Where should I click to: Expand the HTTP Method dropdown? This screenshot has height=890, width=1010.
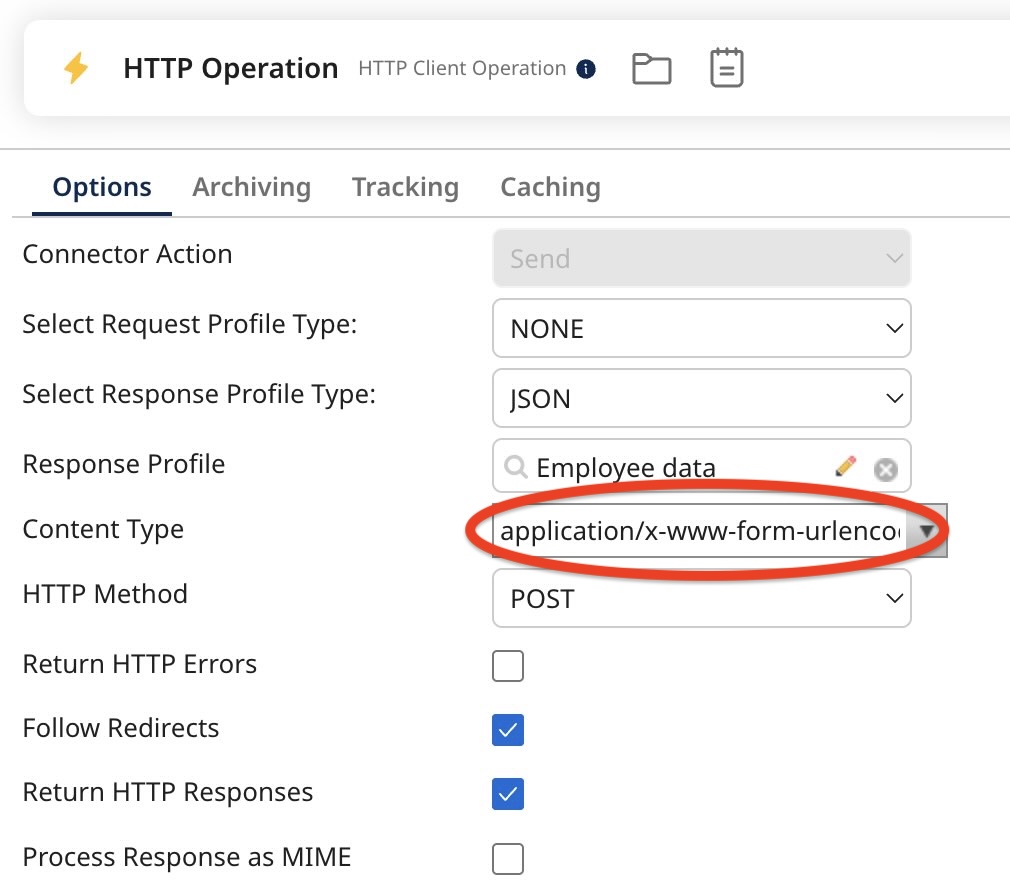701,598
